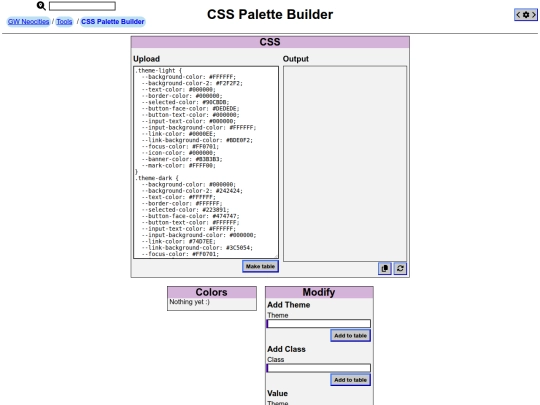Click the '--background-color: #000000;' line

coord(189,184)
